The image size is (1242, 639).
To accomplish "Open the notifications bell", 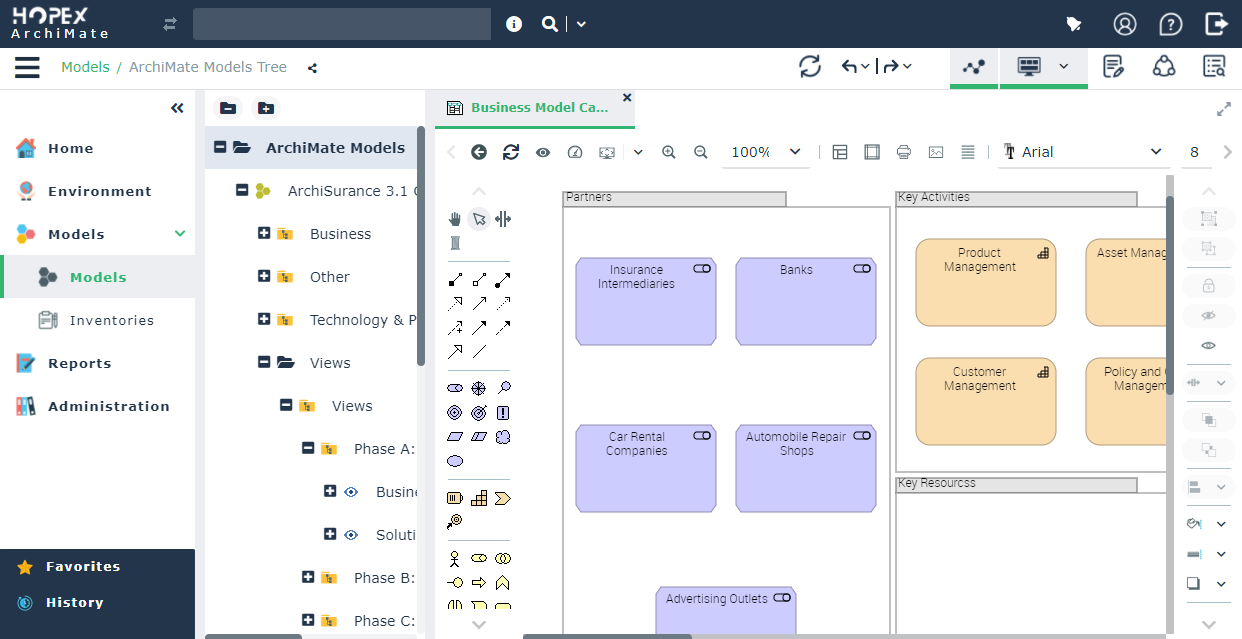I will [1074, 24].
